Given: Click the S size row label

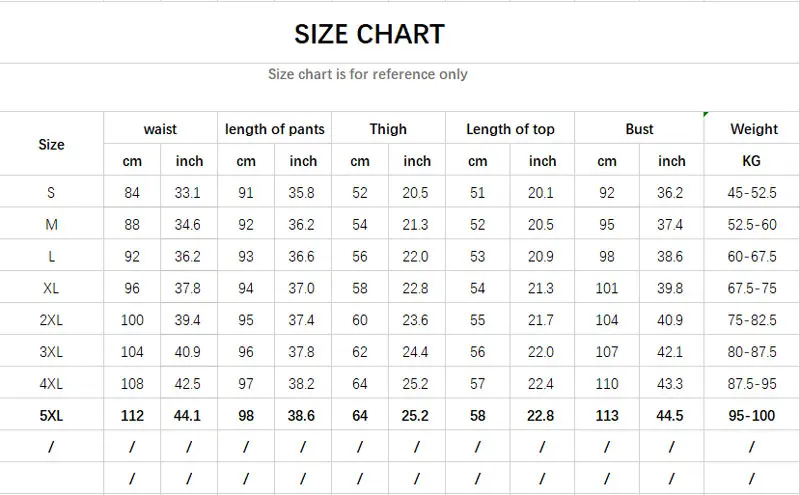Looking at the screenshot, I should pos(51,192).
